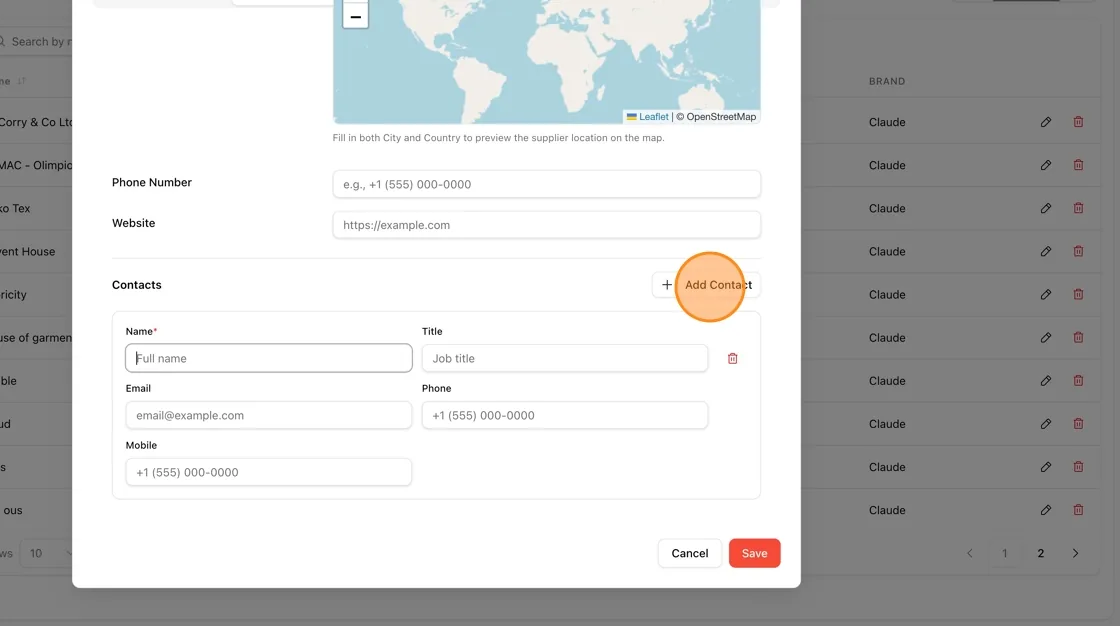Focus the contact Job title field
1120x626 pixels.
click(565, 358)
